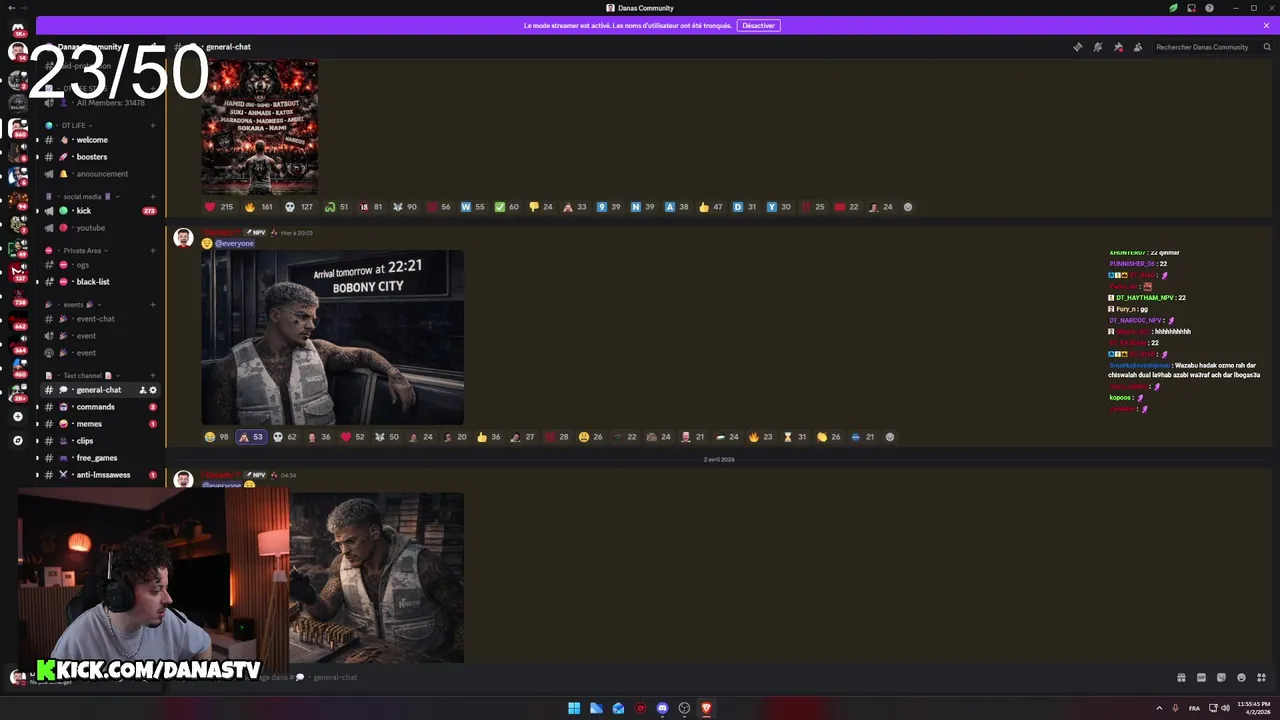Toggle the laughing reaction with 98
The width and height of the screenshot is (1280, 720).
point(217,437)
